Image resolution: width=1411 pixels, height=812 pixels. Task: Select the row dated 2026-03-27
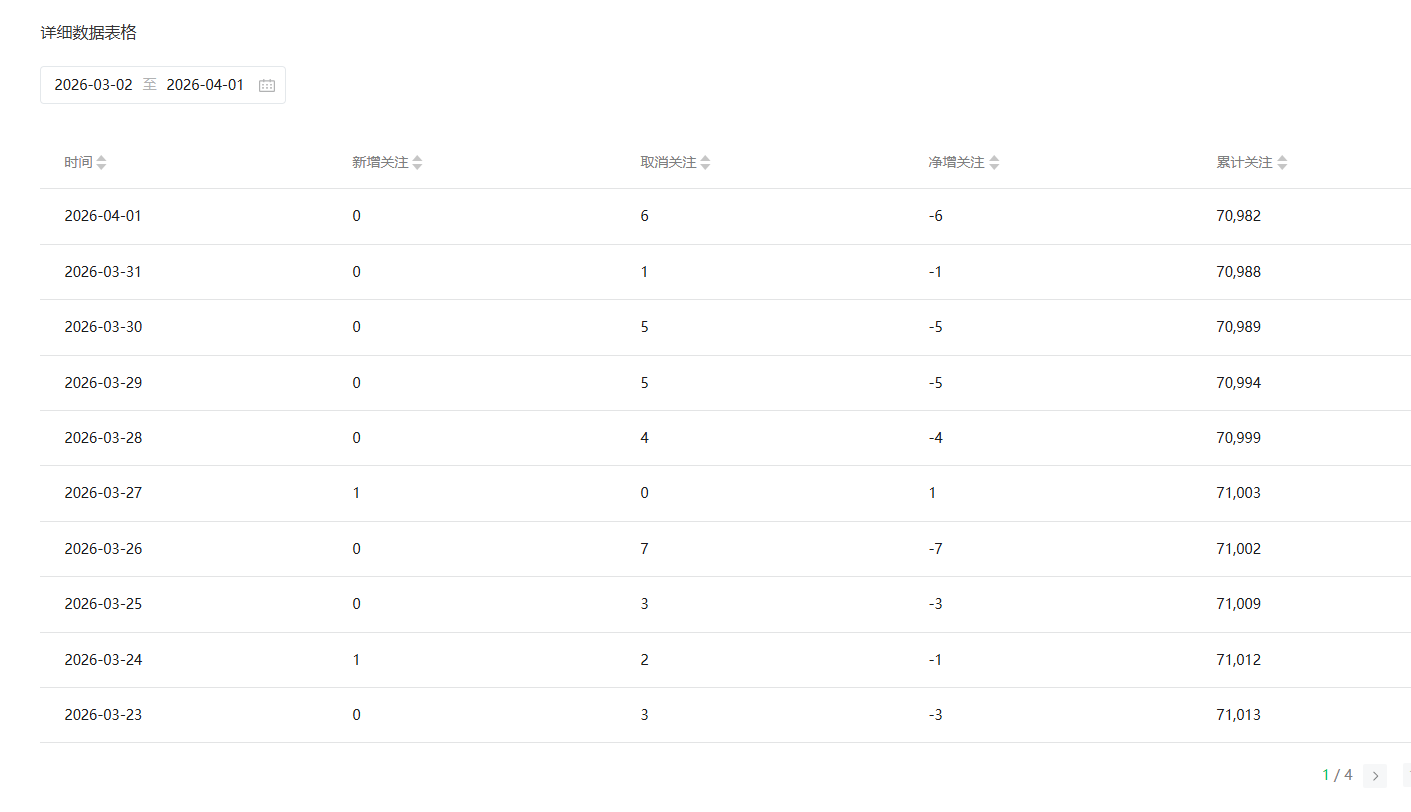[103, 493]
